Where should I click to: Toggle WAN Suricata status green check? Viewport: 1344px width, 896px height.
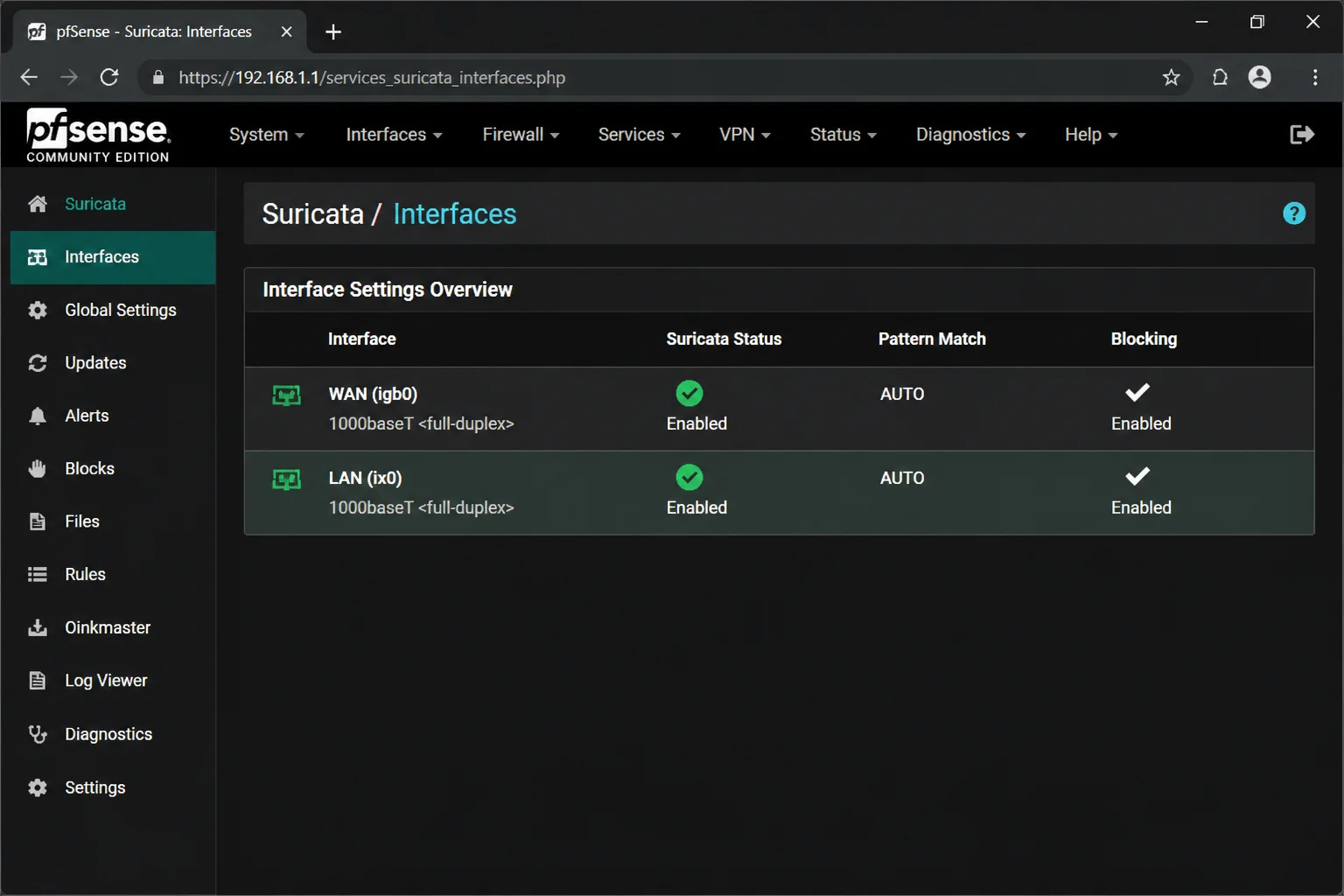tap(689, 394)
